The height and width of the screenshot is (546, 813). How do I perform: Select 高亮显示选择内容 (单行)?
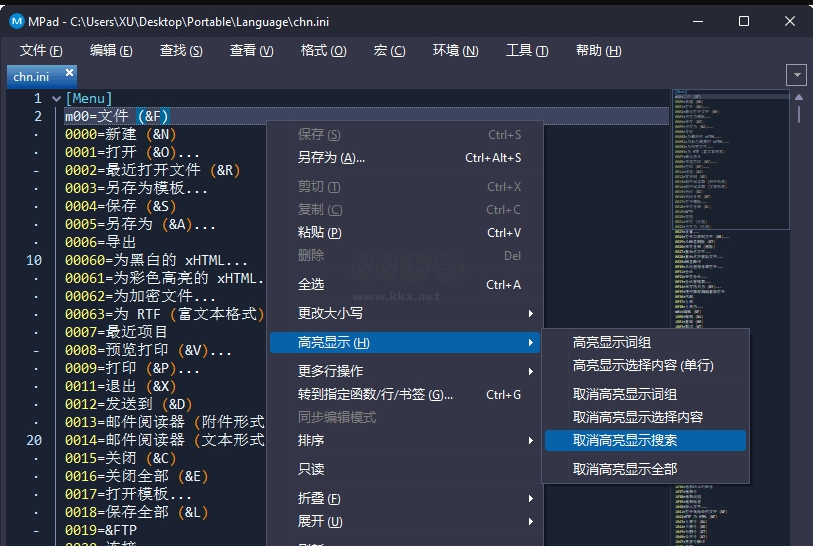coord(646,366)
